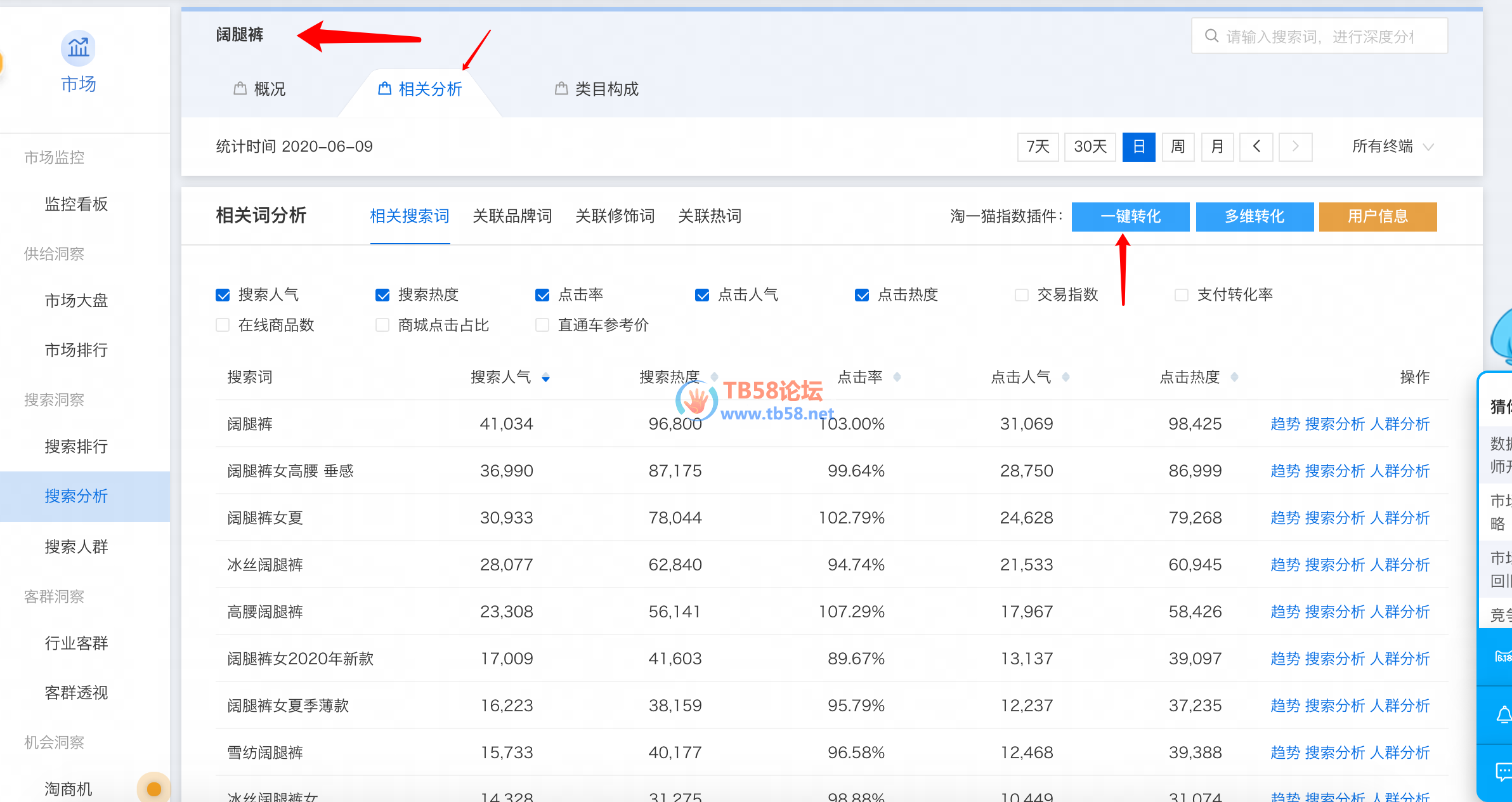The height and width of the screenshot is (802, 1512).
Task: Enable the 支付转化率 checkbox
Action: pyautogui.click(x=1182, y=295)
